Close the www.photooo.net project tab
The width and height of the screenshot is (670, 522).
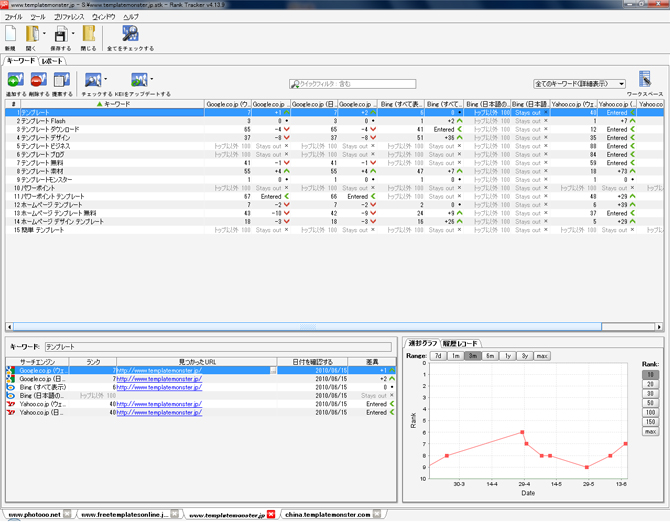[67, 514]
